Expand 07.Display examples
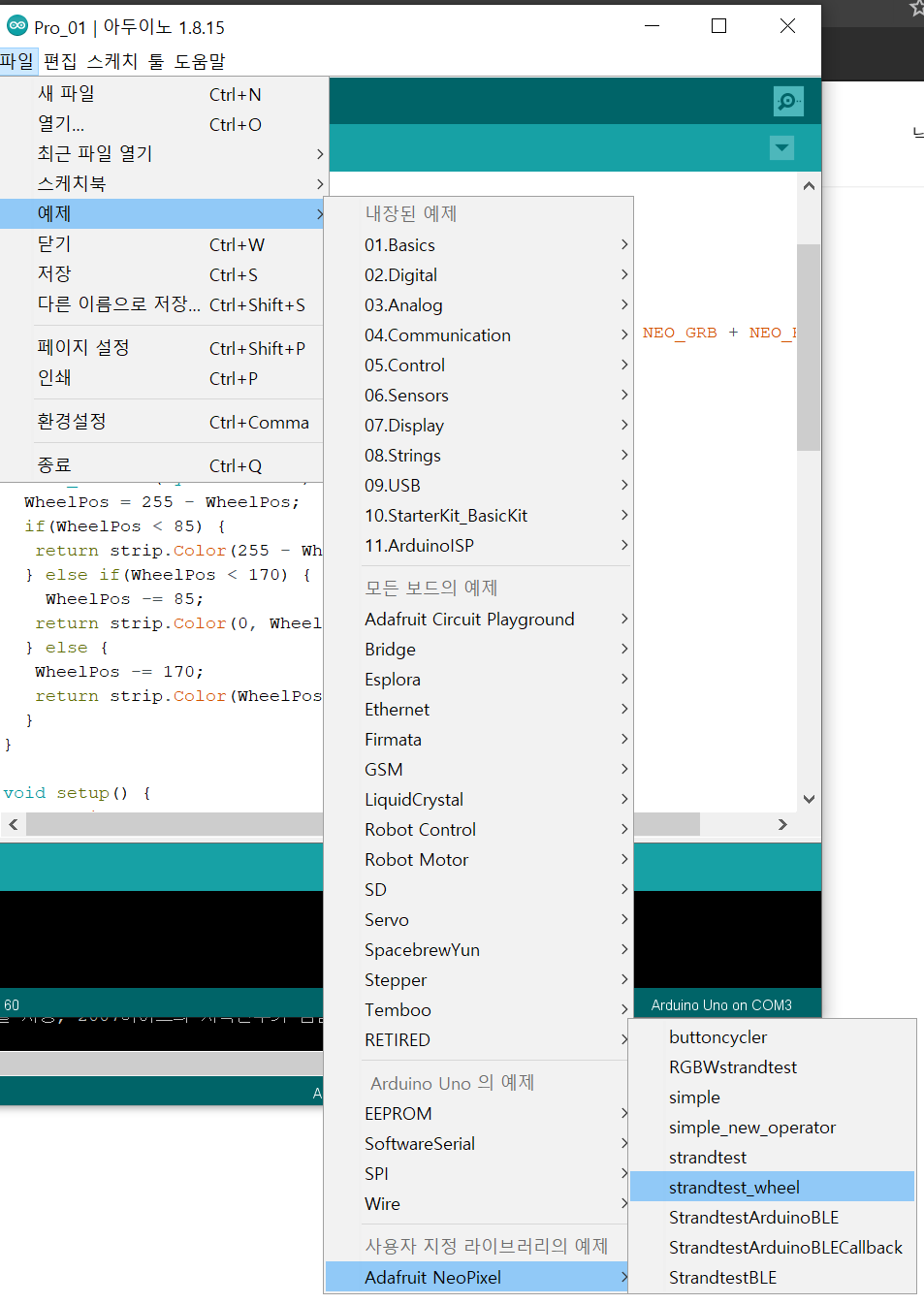 coord(479,426)
